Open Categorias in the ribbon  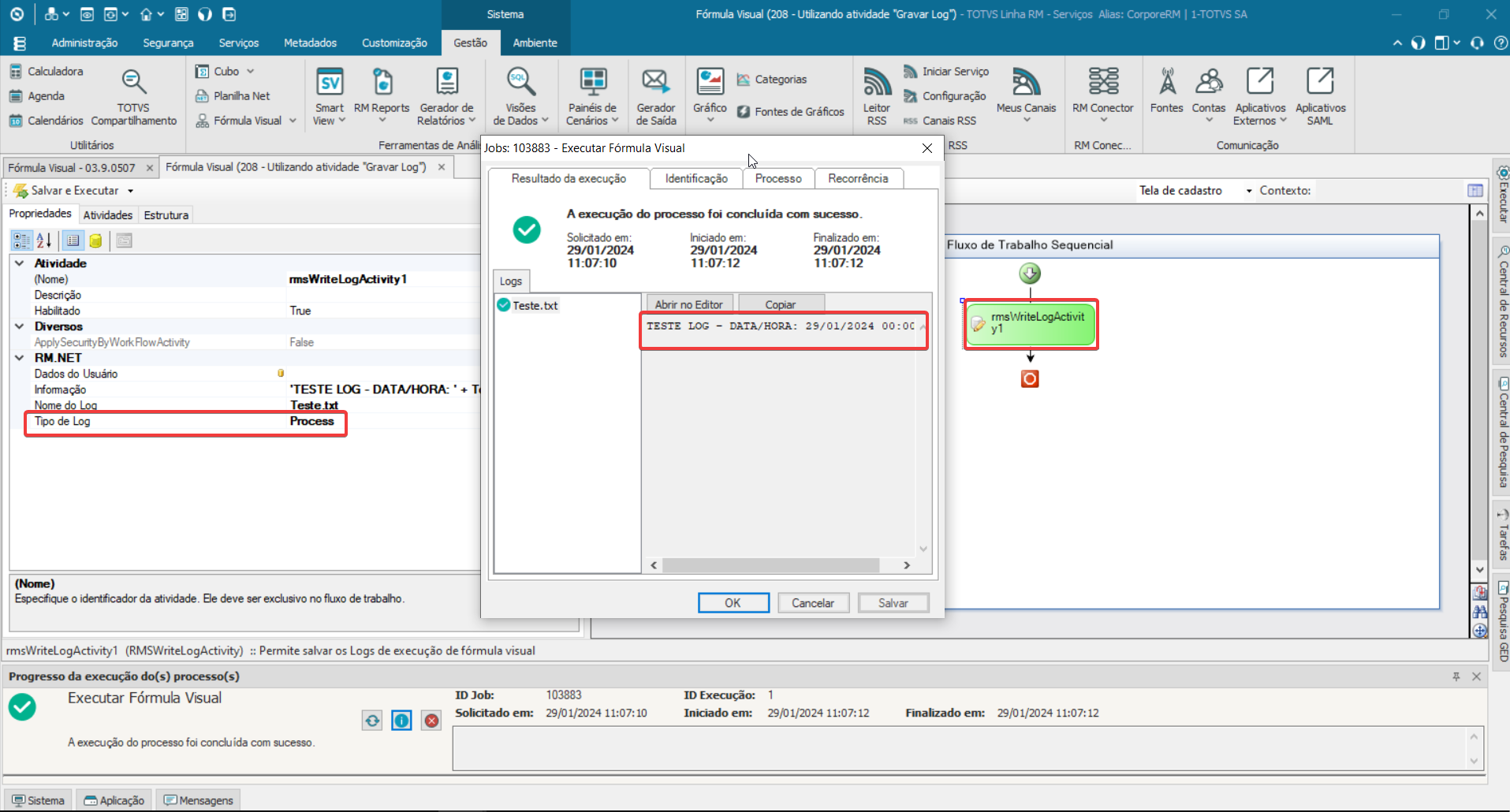772,80
